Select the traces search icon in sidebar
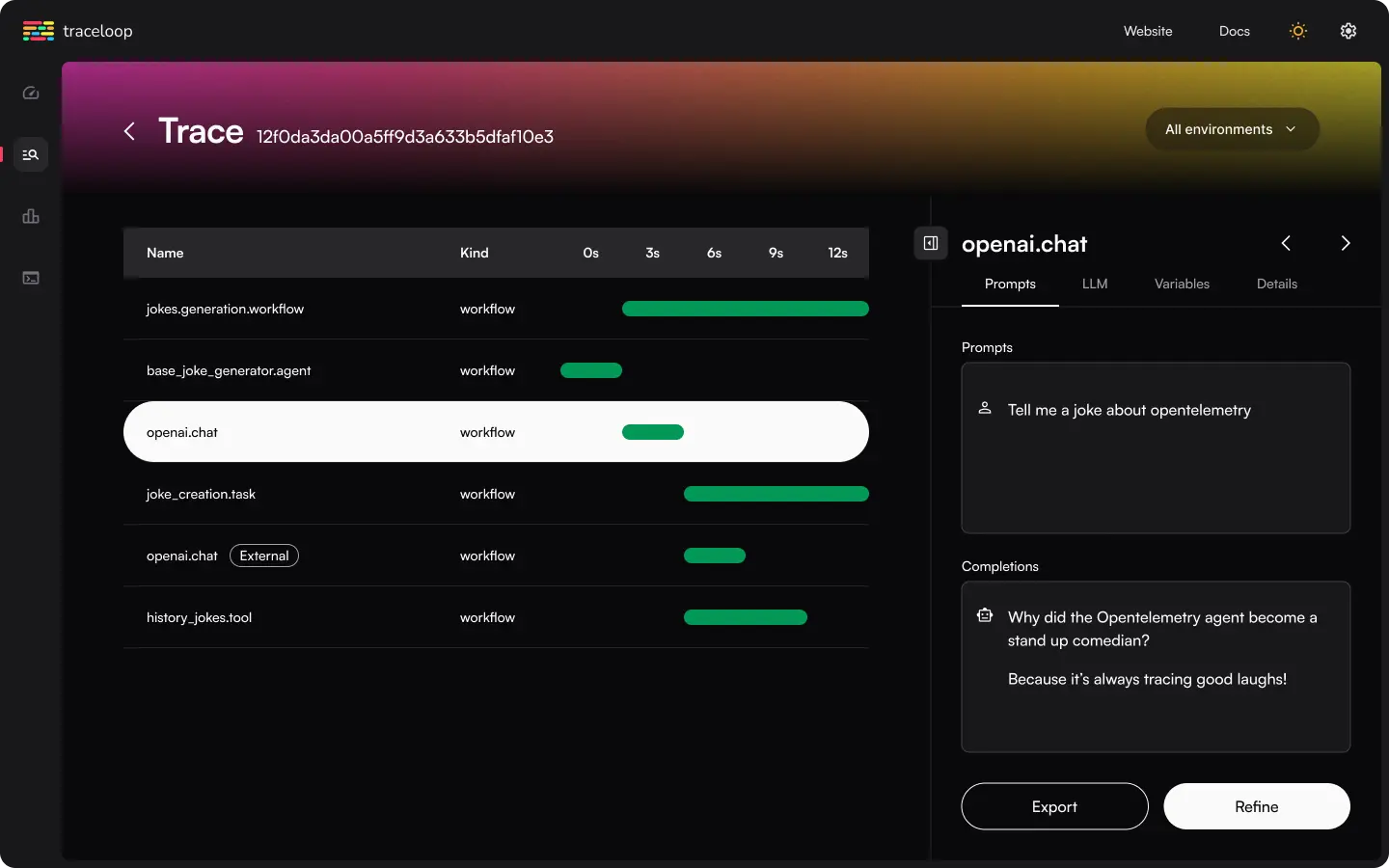This screenshot has width=1389, height=868. 30,154
